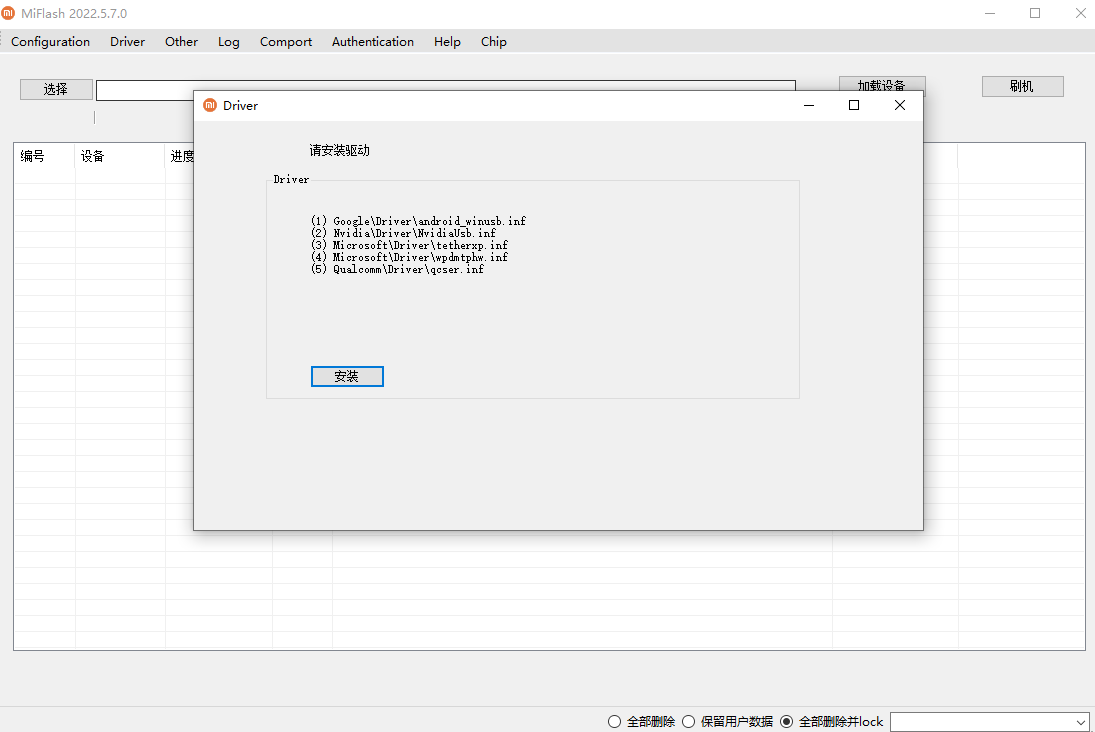Click the 加载设备 load device button
The image size is (1095, 732).
pos(881,84)
